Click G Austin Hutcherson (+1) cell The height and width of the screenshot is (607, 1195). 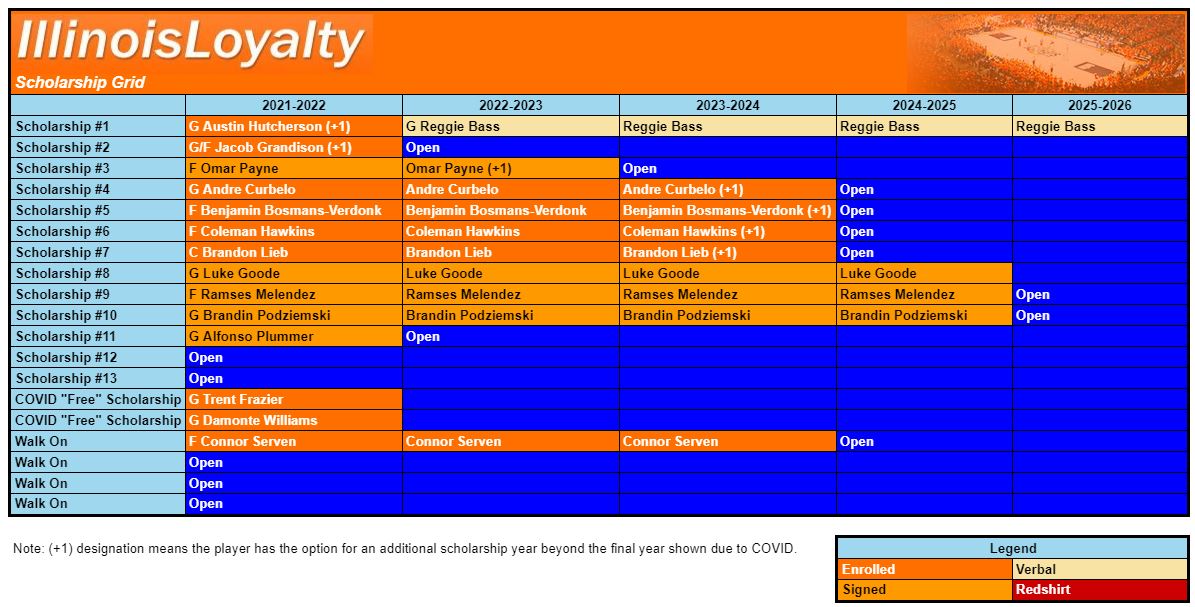[294, 127]
